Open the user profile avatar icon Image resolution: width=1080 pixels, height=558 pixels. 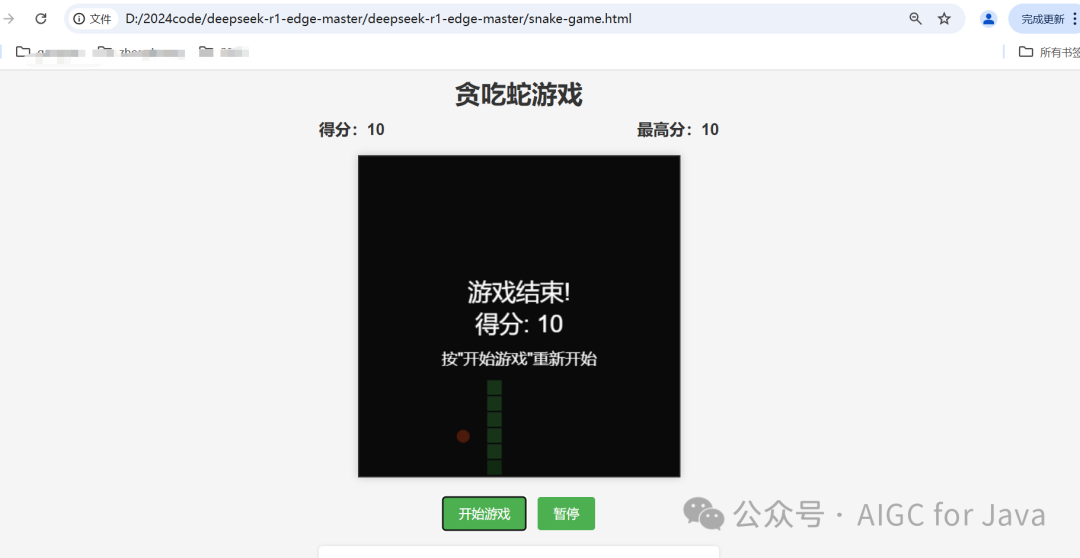(988, 19)
